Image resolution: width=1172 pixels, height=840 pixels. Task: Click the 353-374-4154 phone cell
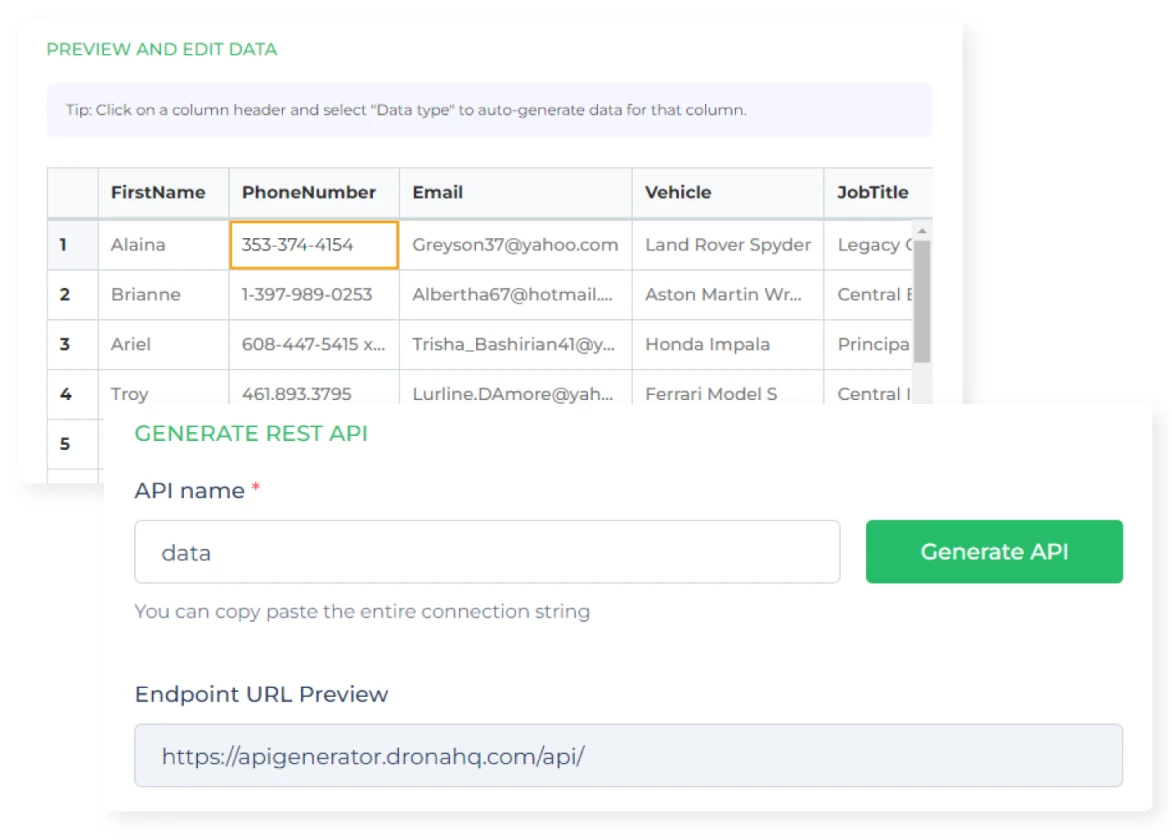tap(314, 244)
